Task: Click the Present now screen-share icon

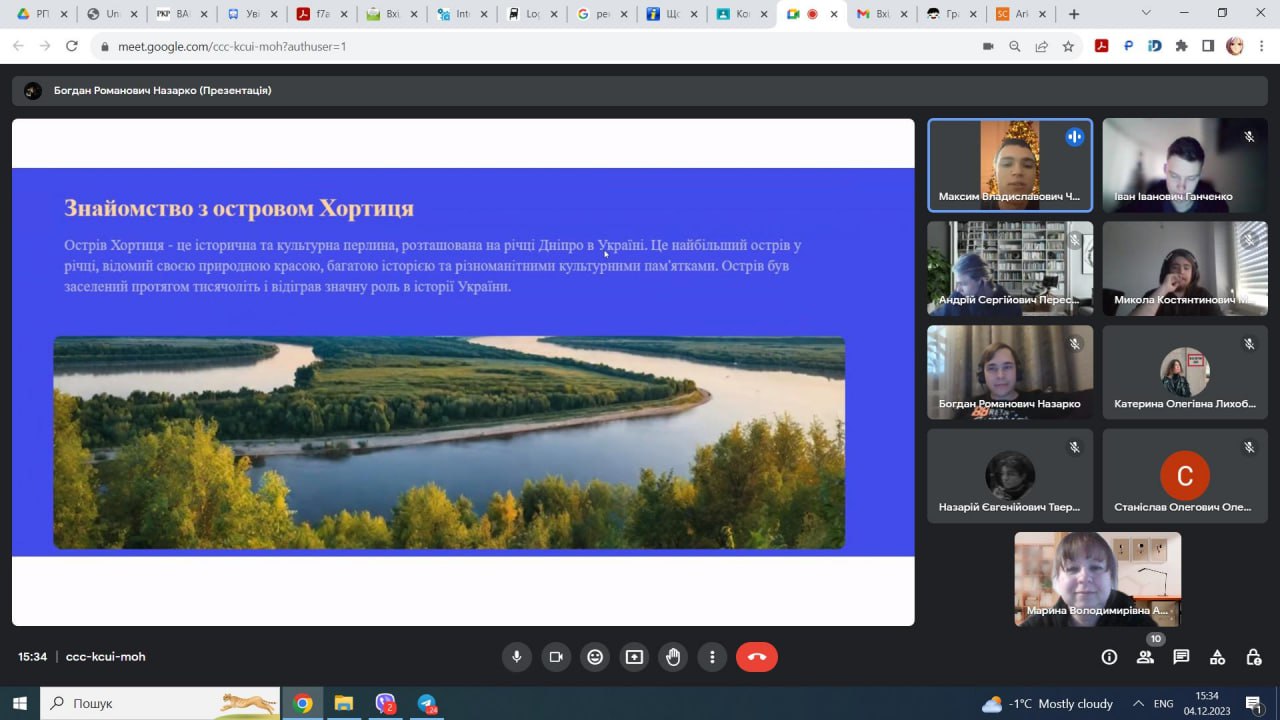Action: click(x=634, y=657)
